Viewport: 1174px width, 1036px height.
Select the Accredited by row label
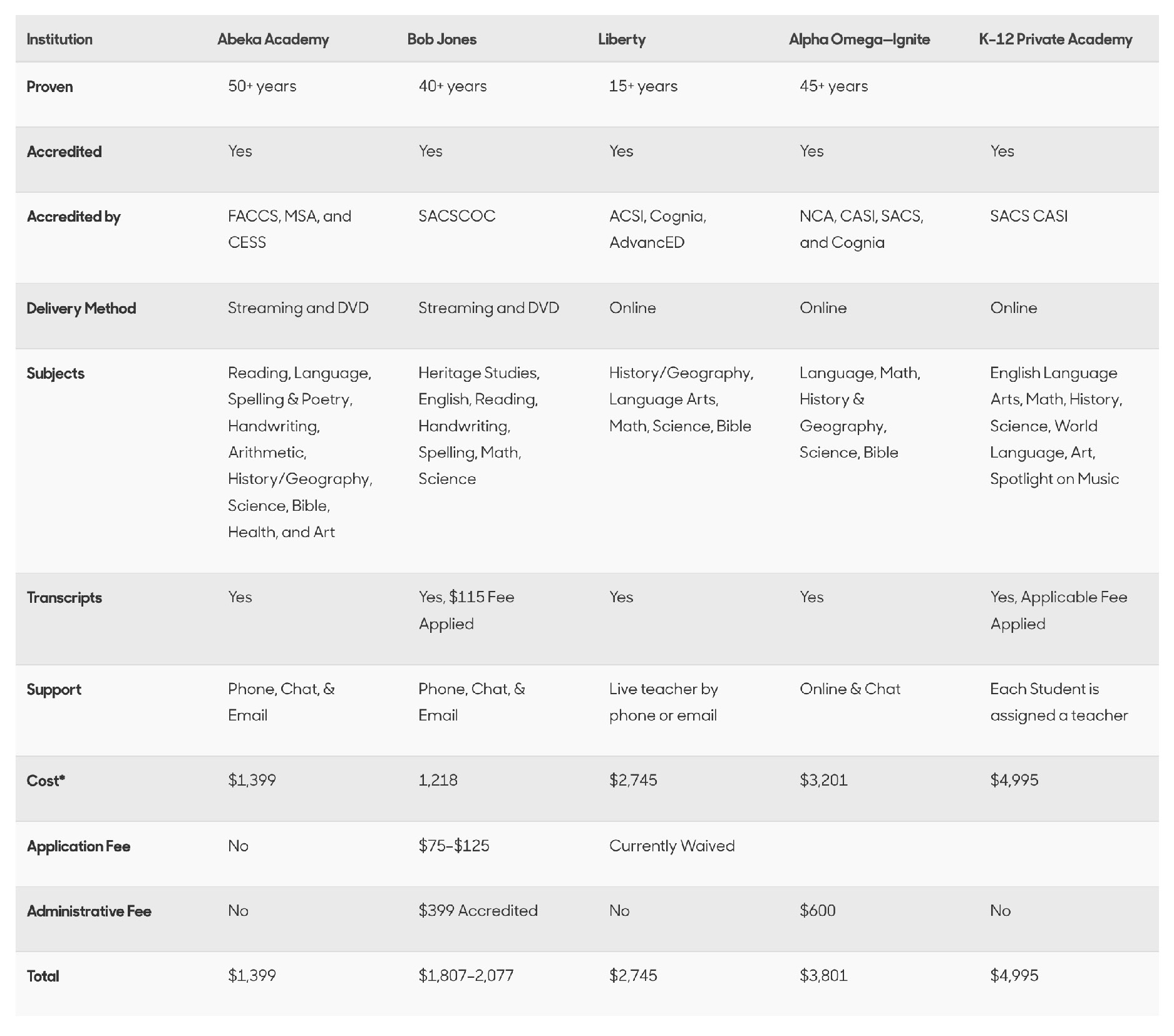coord(73,217)
